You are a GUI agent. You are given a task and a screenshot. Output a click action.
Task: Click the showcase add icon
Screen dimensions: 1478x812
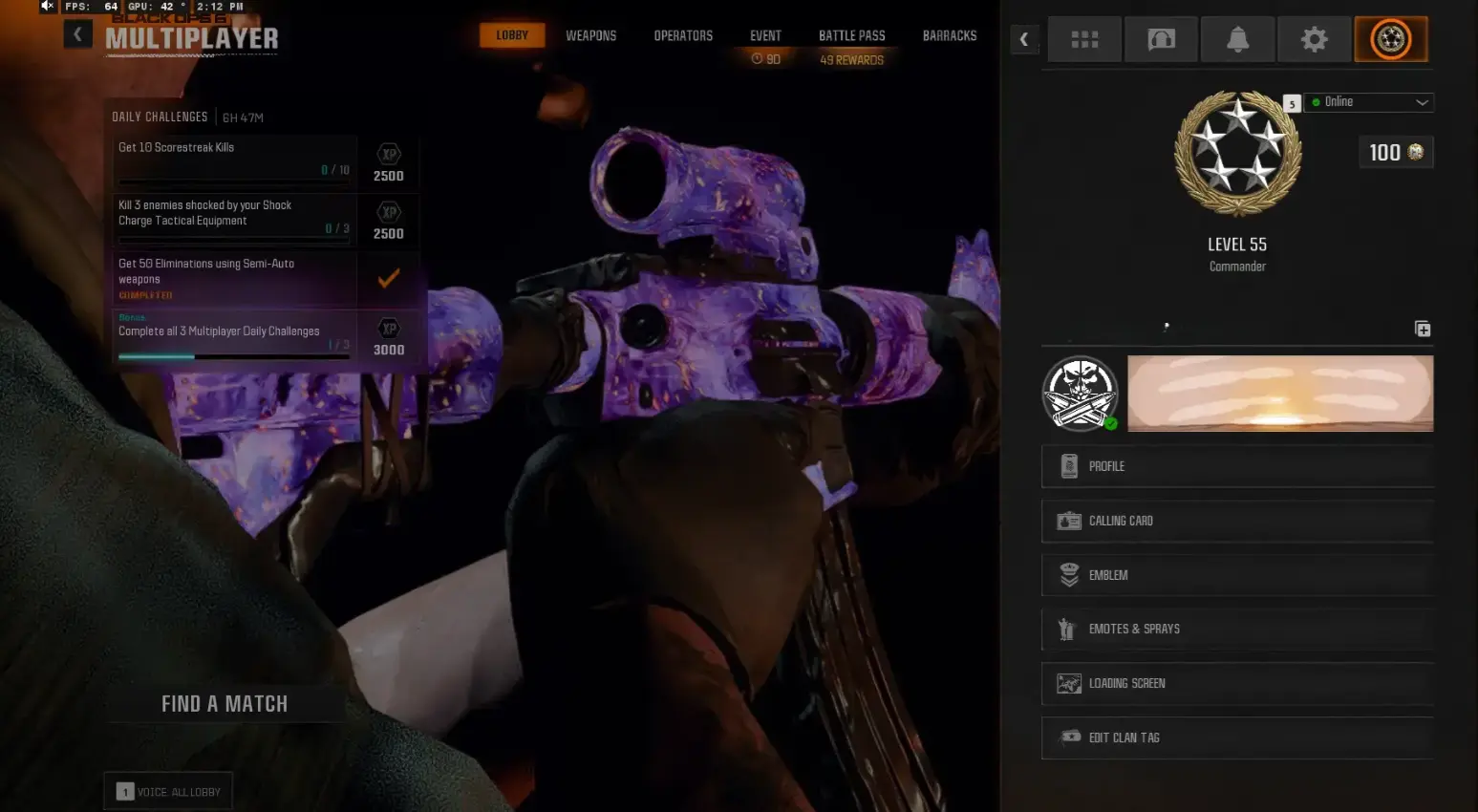[x=1423, y=329]
